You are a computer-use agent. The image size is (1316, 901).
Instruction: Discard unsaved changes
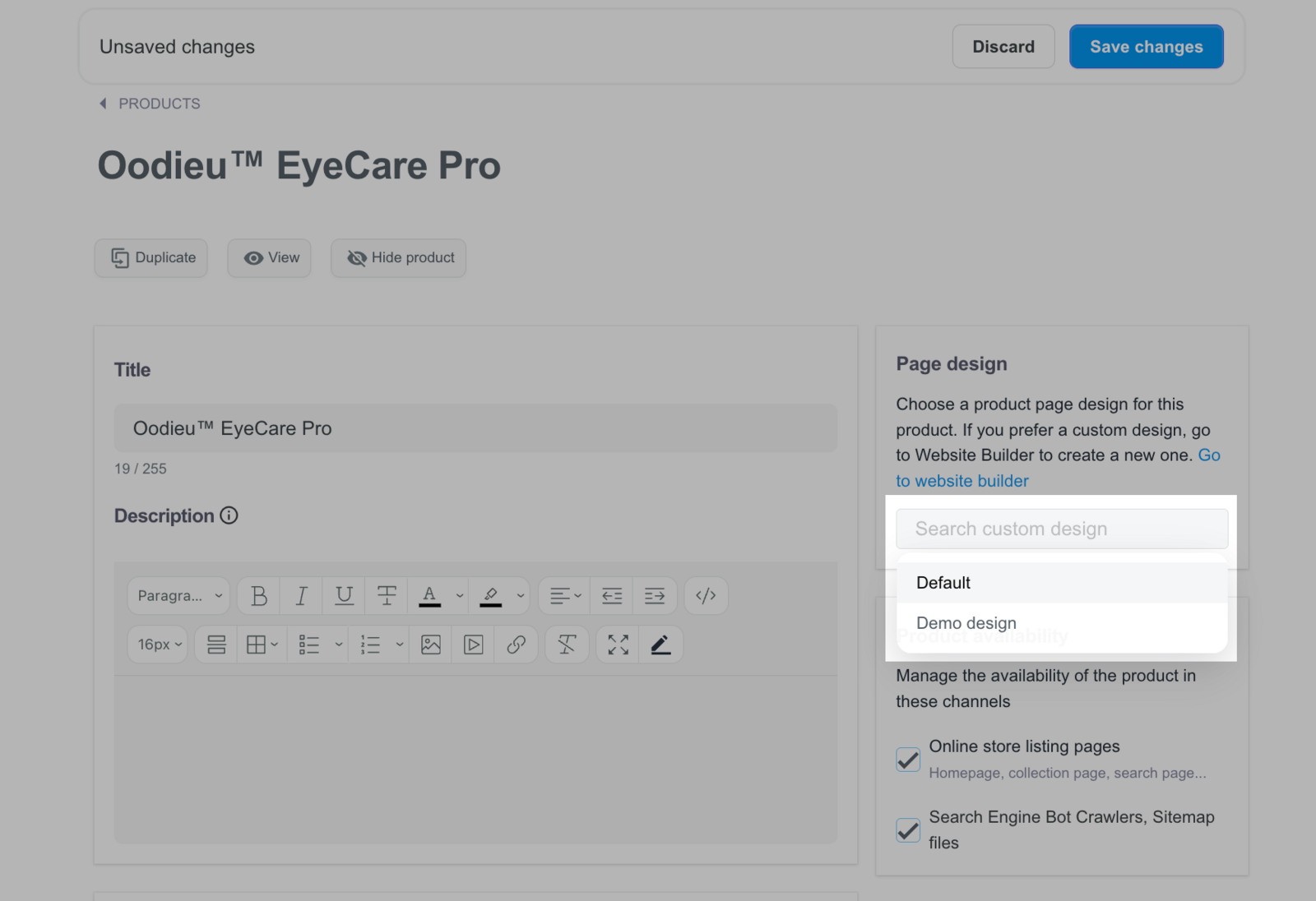tap(1003, 47)
